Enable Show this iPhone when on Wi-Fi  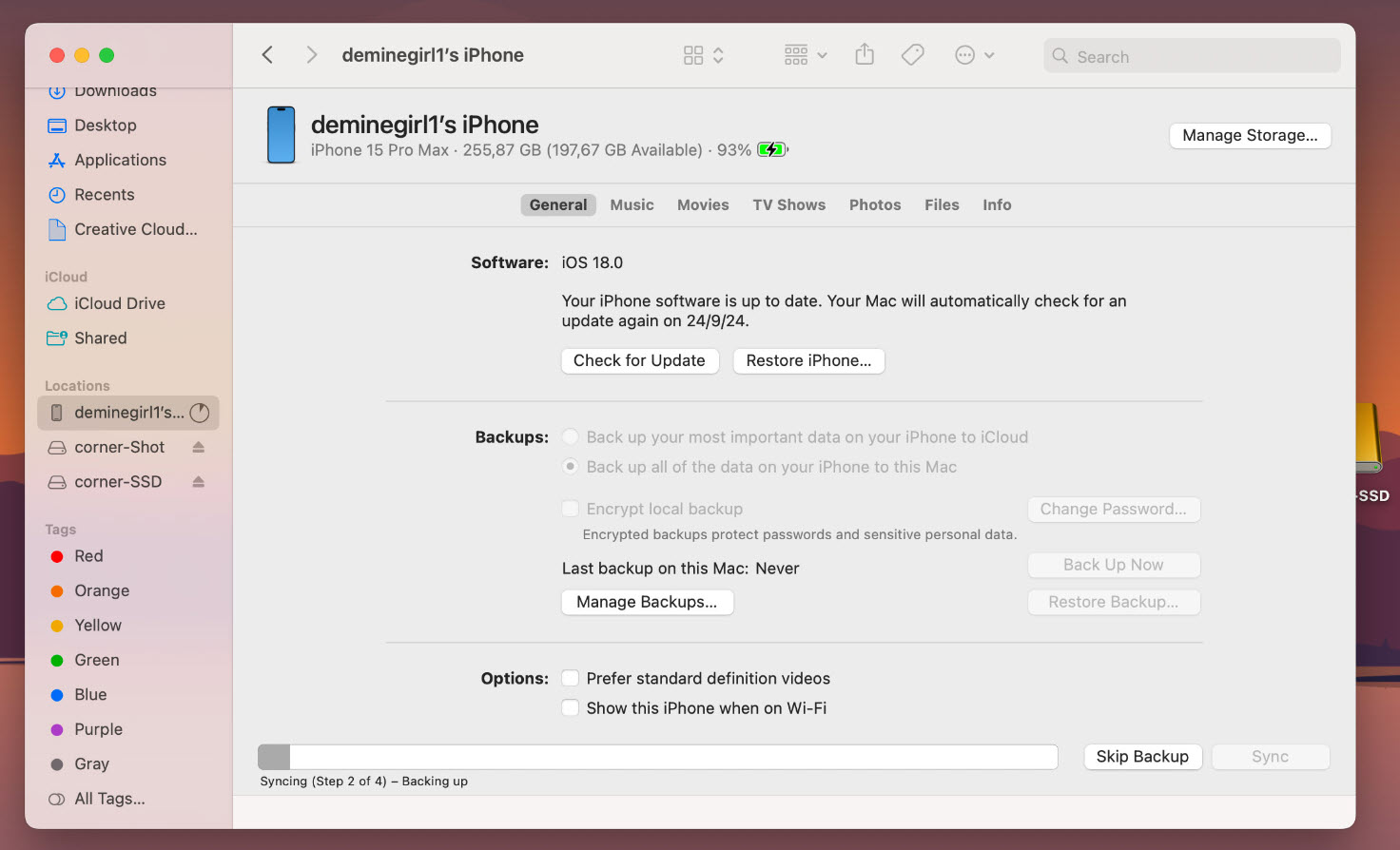[x=570, y=707]
